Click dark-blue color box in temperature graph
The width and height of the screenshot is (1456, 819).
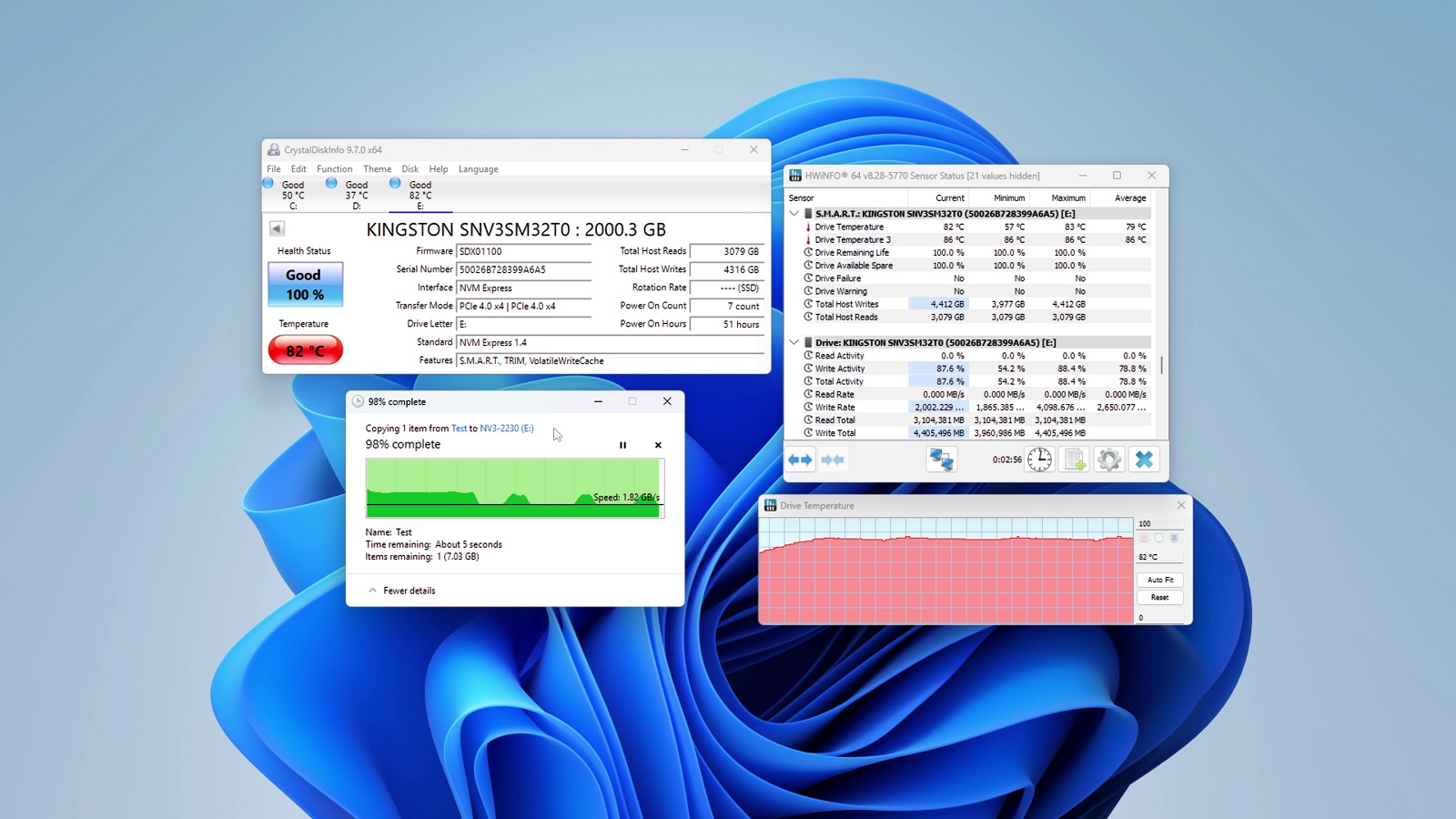tap(1174, 538)
